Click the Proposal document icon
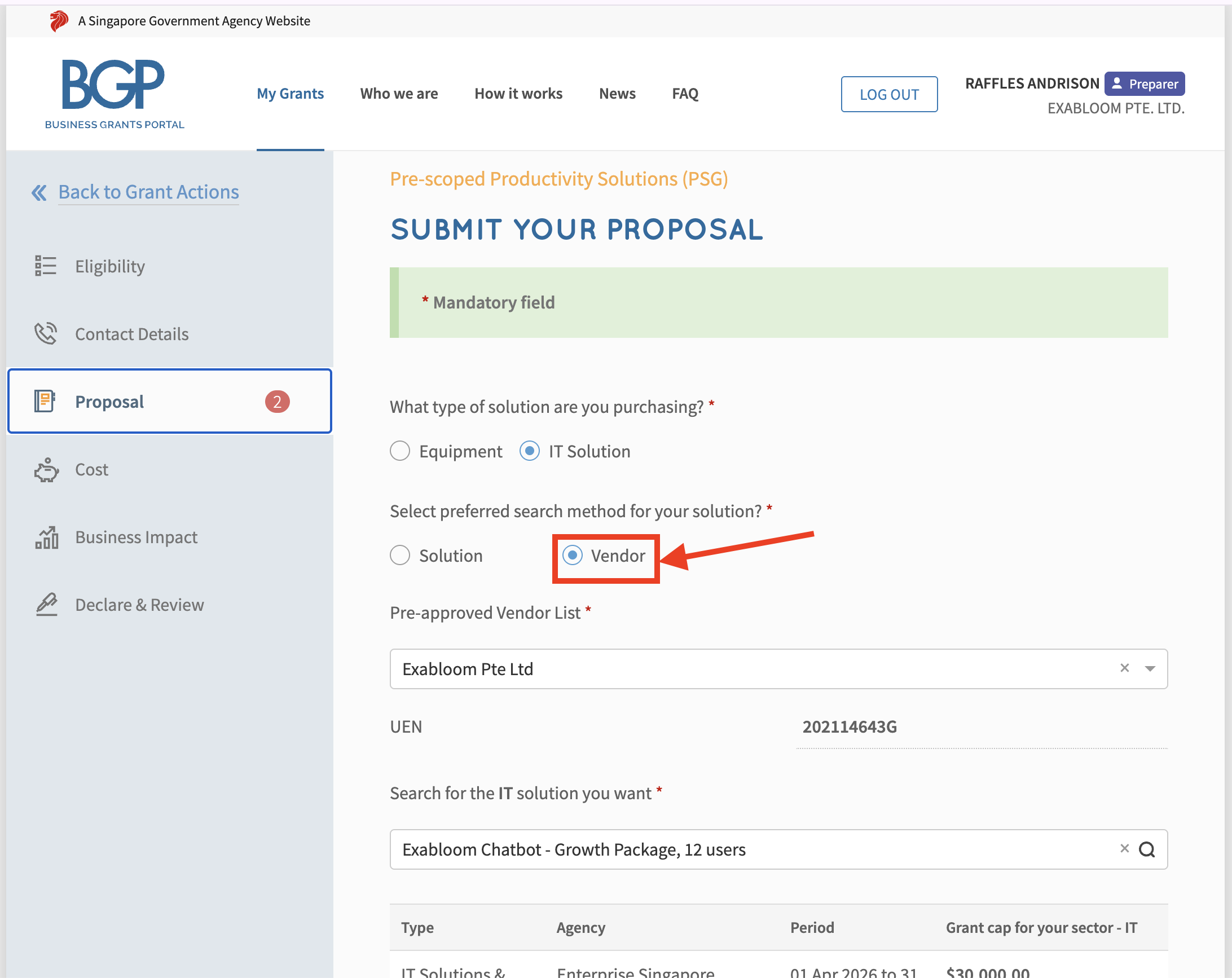 [45, 402]
